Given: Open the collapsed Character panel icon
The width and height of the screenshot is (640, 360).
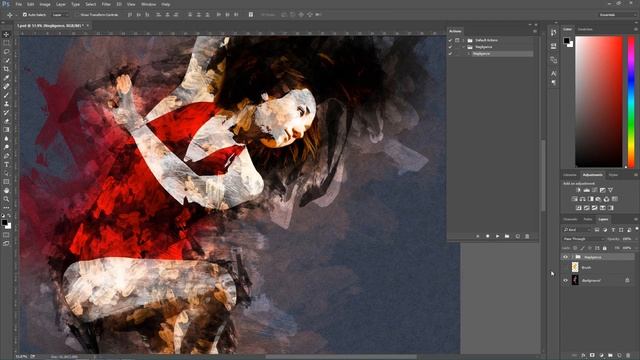Looking at the screenshot, I should [553, 73].
